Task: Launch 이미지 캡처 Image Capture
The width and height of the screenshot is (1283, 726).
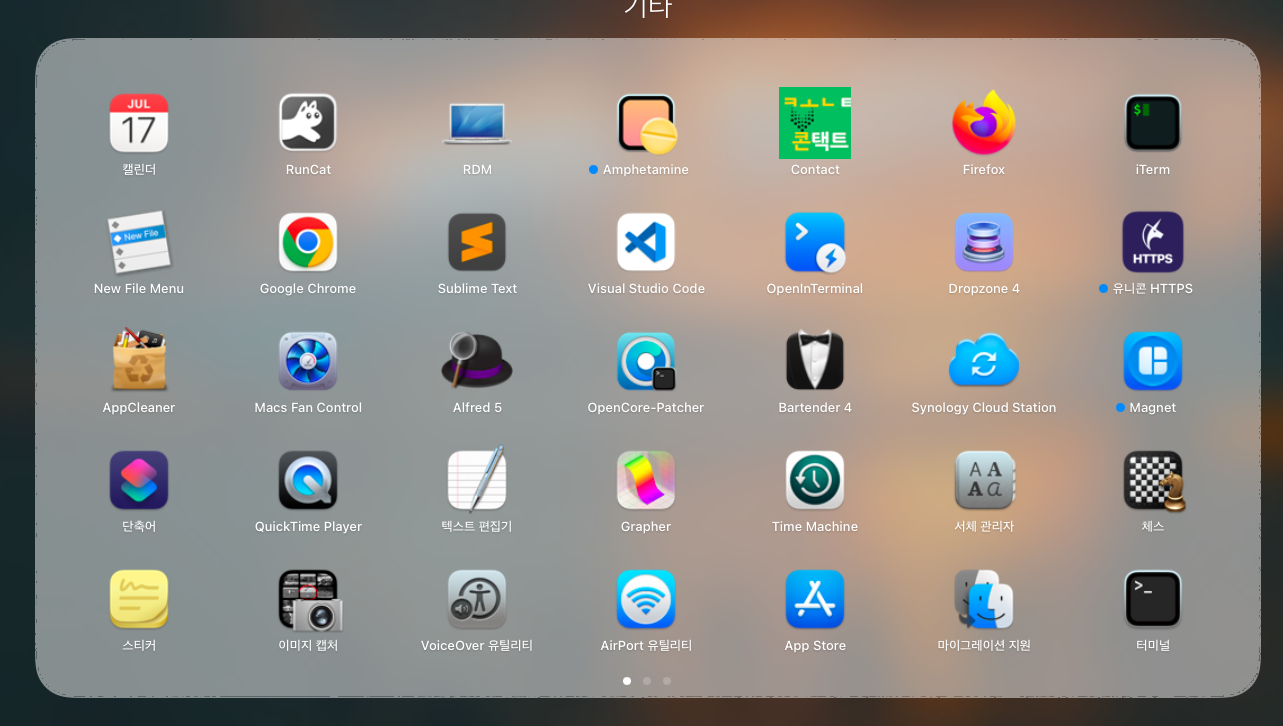Action: [308, 599]
